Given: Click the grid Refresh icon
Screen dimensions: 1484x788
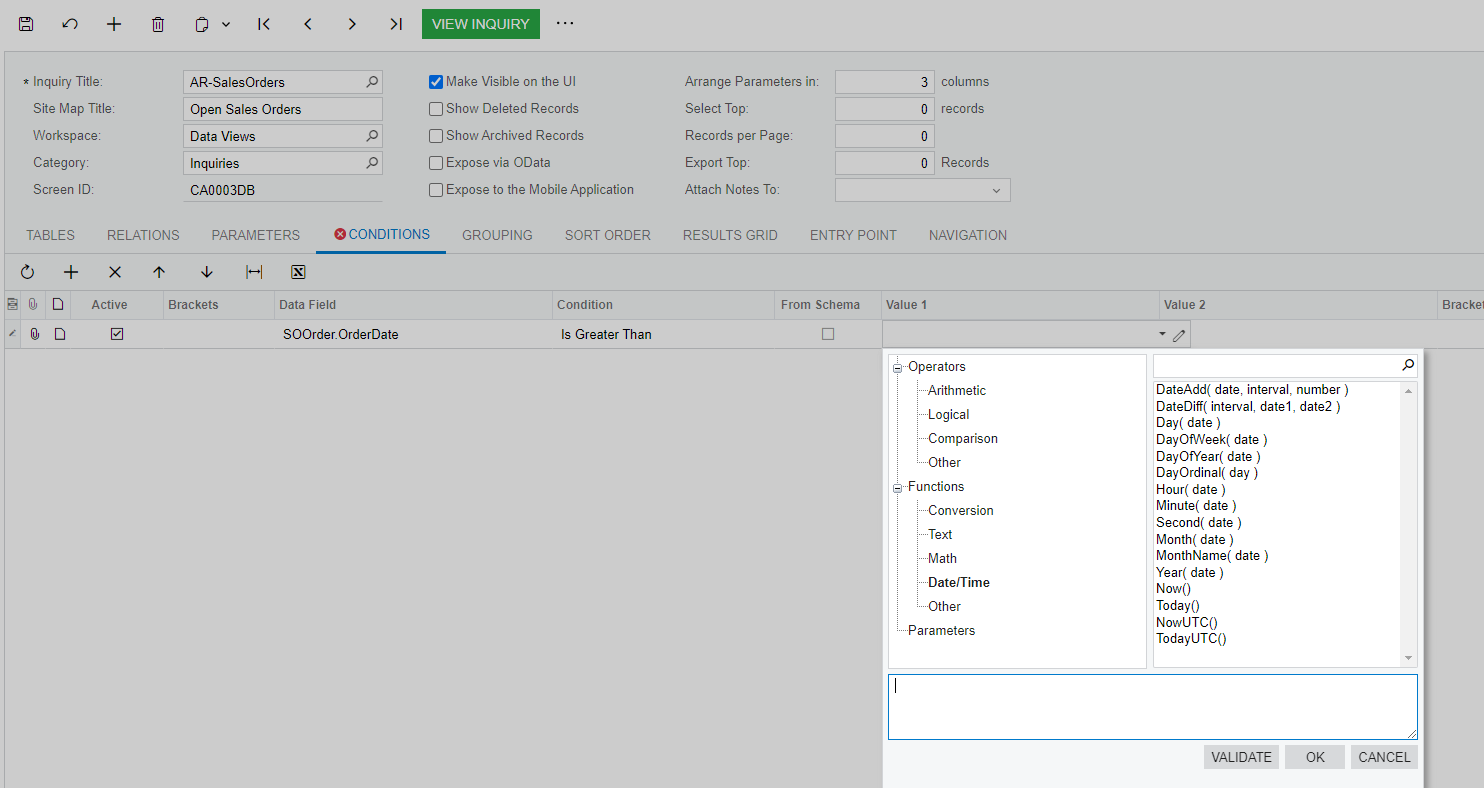Looking at the screenshot, I should [27, 272].
